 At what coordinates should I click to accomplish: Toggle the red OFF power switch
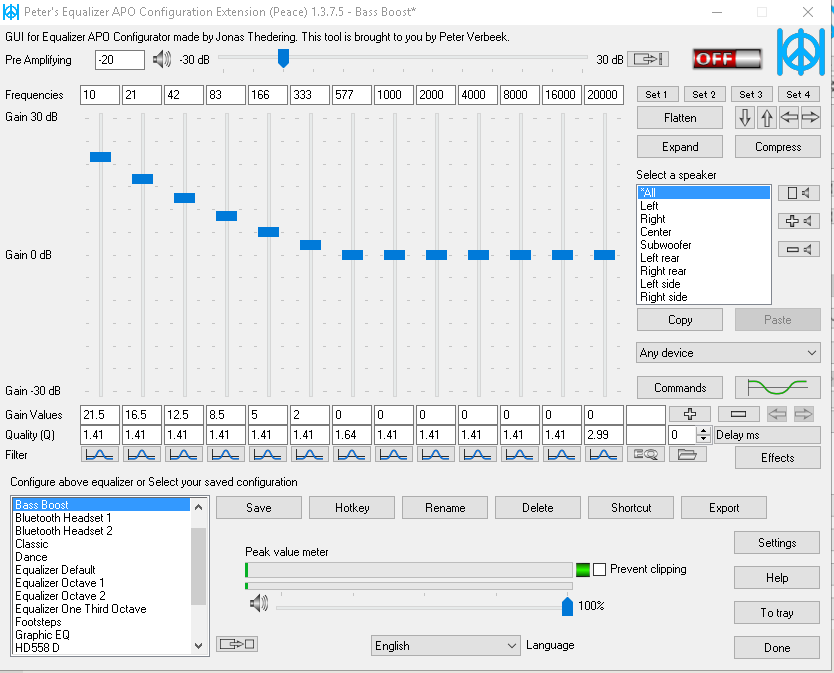727,59
